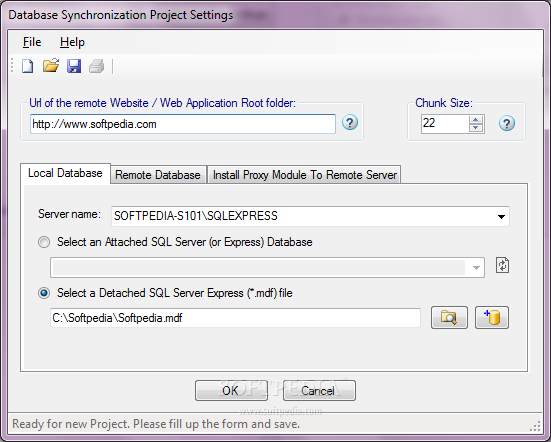The width and height of the screenshot is (551, 442).
Task: Expand the Server name dropdown
Action: (x=501, y=217)
